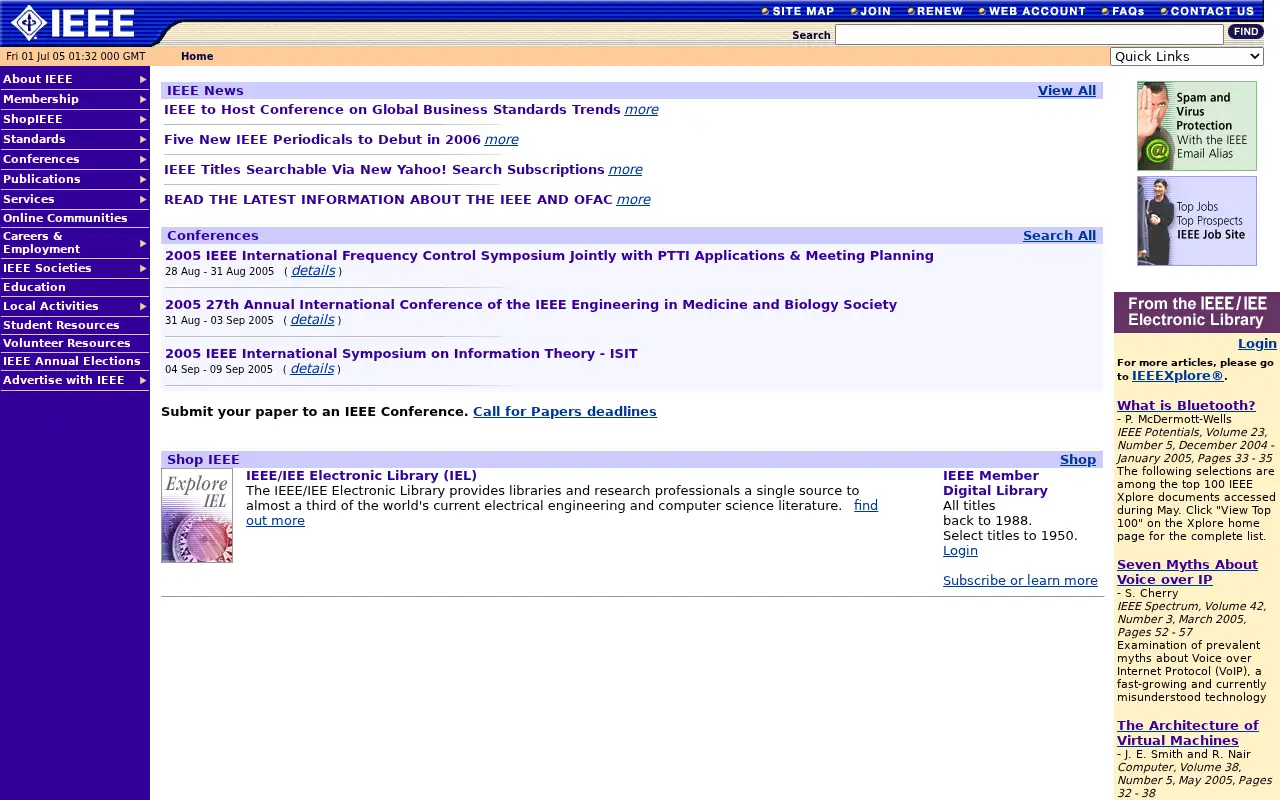This screenshot has height=800, width=1280.
Task: Open the IEEEXplore link
Action: (x=1177, y=376)
